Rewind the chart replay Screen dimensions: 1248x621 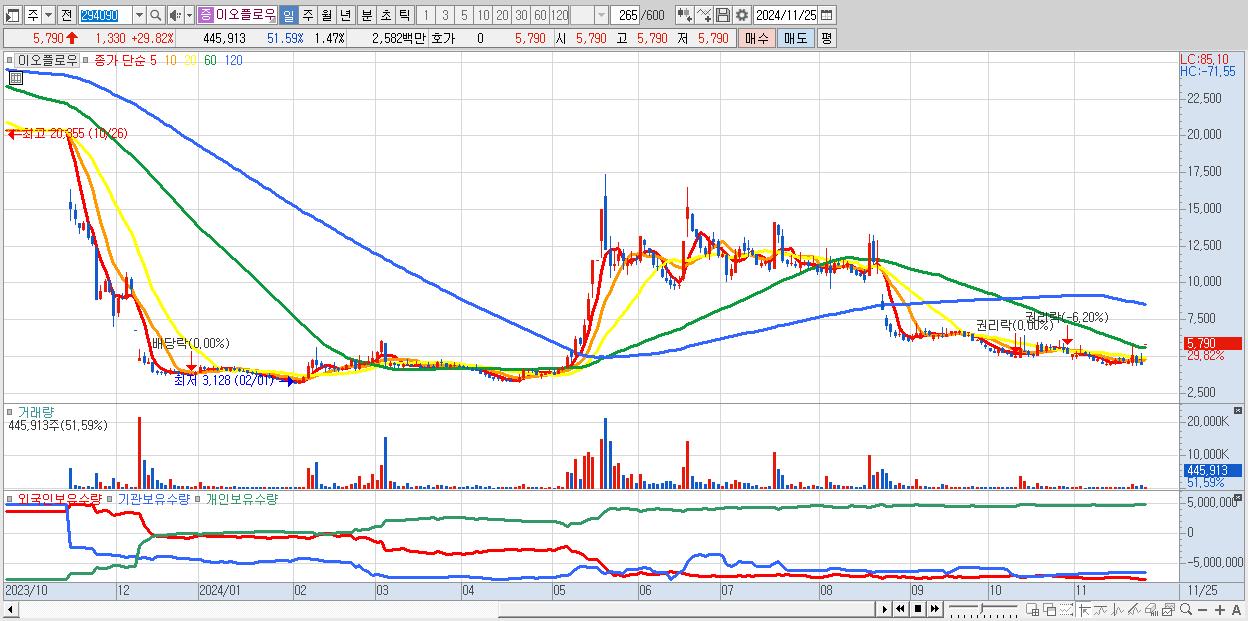pyautogui.click(x=900, y=609)
